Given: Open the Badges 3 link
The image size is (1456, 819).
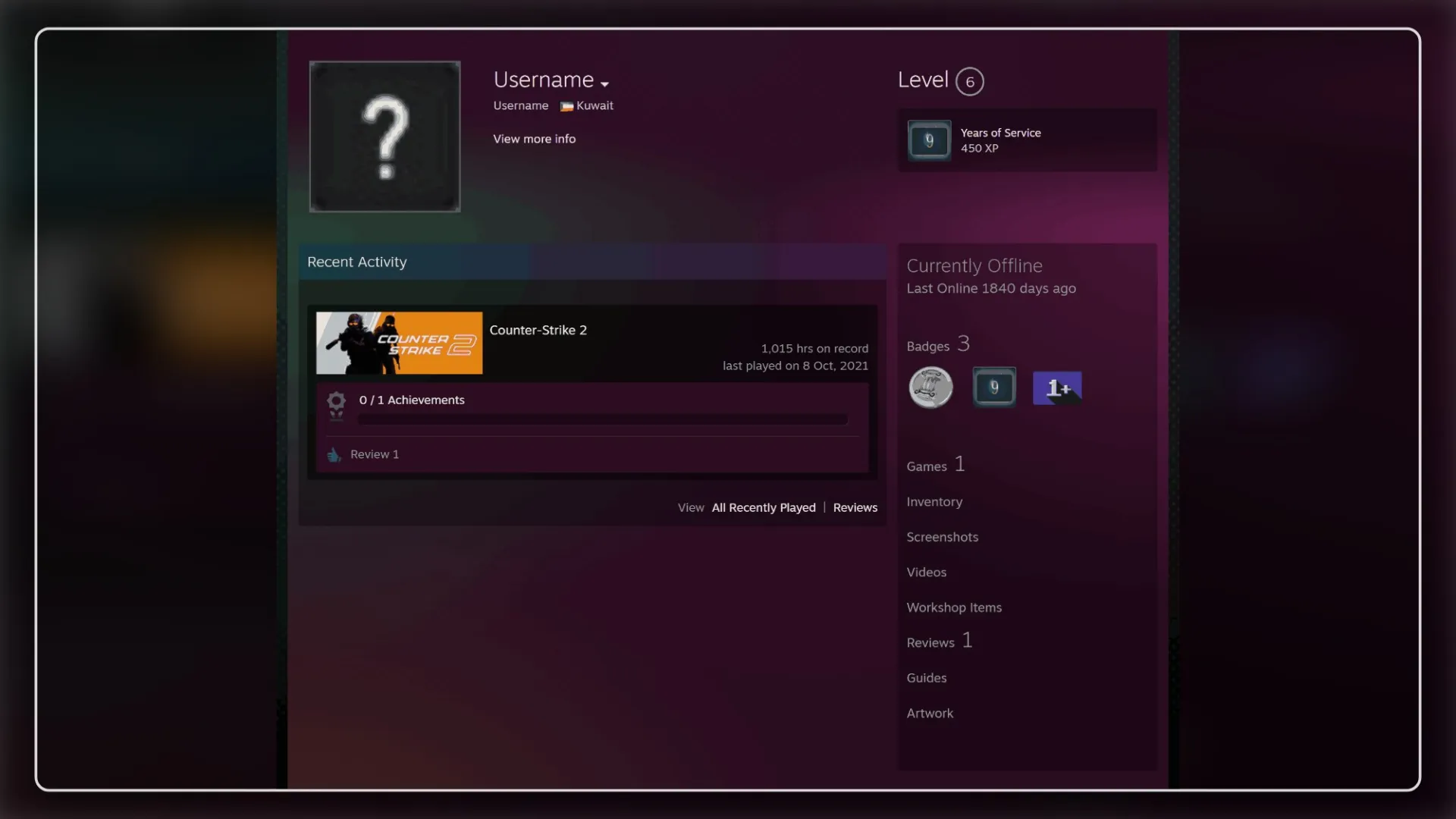Looking at the screenshot, I should point(938,344).
